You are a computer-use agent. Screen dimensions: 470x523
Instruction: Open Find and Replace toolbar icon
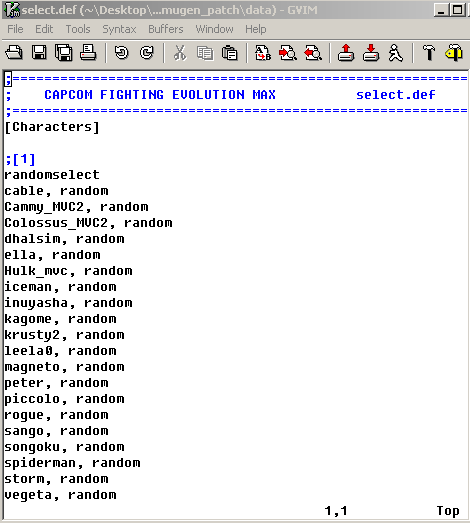[263, 53]
